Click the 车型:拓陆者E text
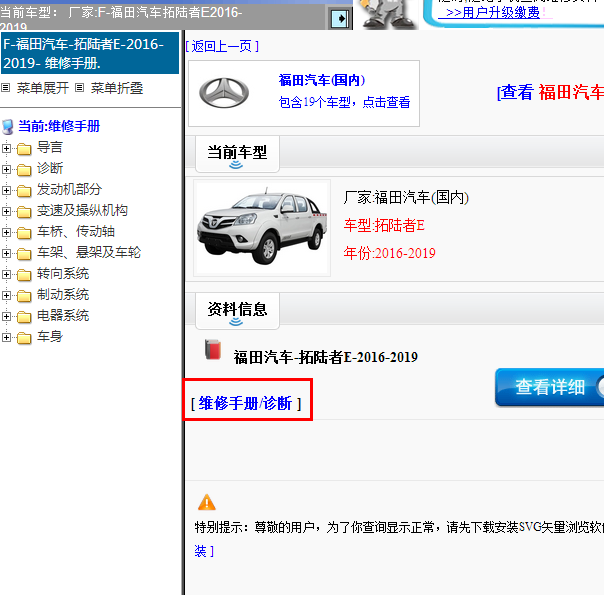Viewport: 604px width, 595px height. (384, 226)
